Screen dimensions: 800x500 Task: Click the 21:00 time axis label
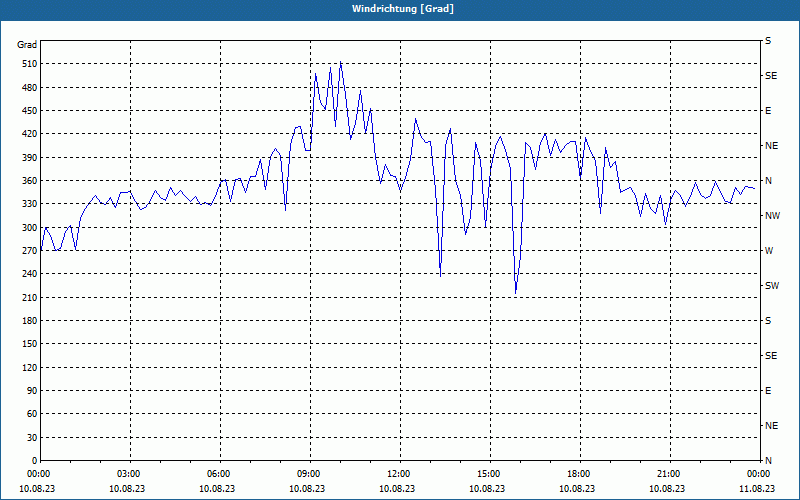coord(667,474)
